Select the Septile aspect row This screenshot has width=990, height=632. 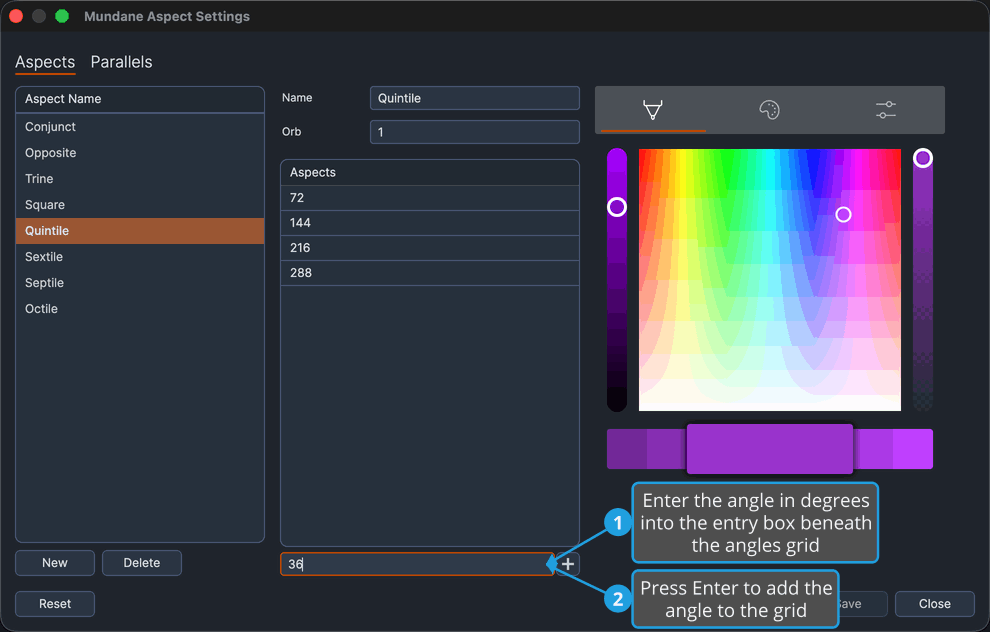[140, 282]
